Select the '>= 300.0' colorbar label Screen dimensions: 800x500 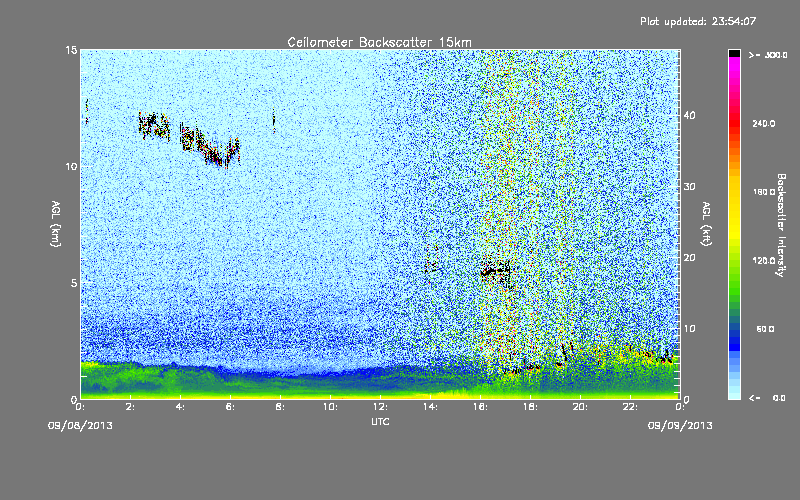768,55
